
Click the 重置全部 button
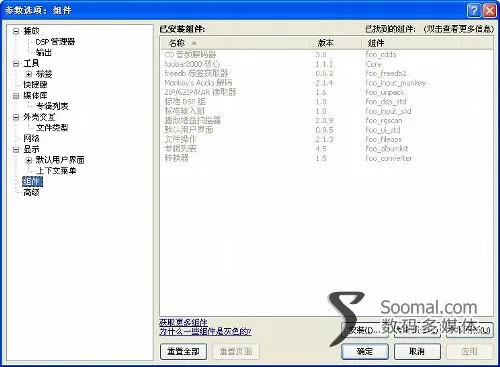click(x=183, y=352)
